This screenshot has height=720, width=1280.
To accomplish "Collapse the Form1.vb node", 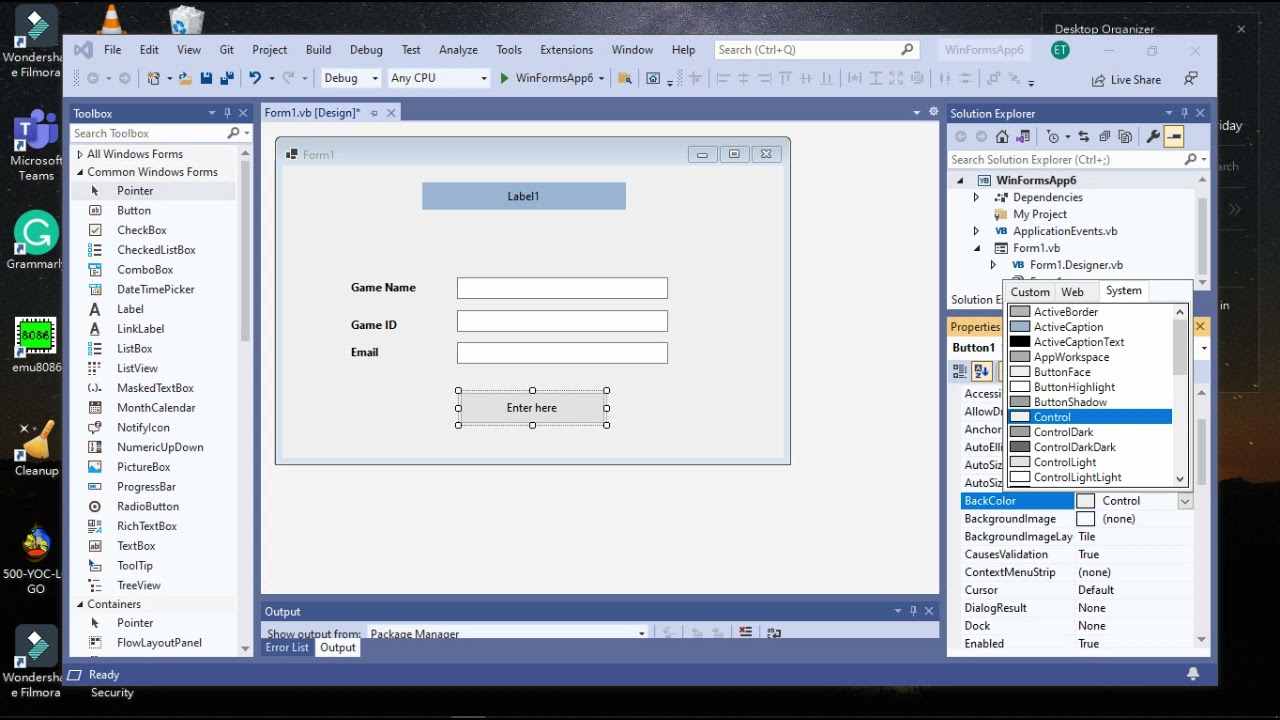I will coord(976,248).
